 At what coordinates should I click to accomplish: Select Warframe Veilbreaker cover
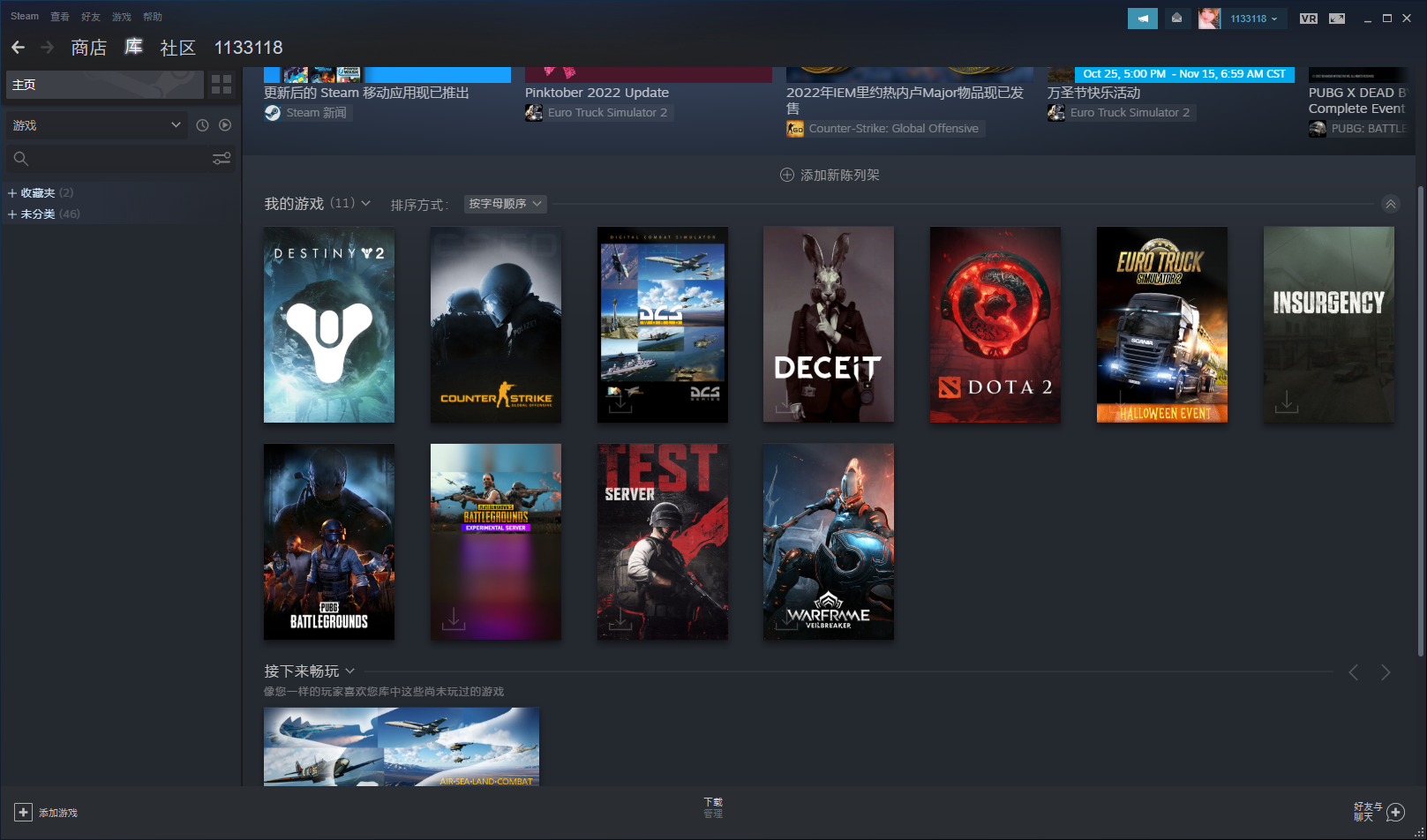tap(829, 542)
